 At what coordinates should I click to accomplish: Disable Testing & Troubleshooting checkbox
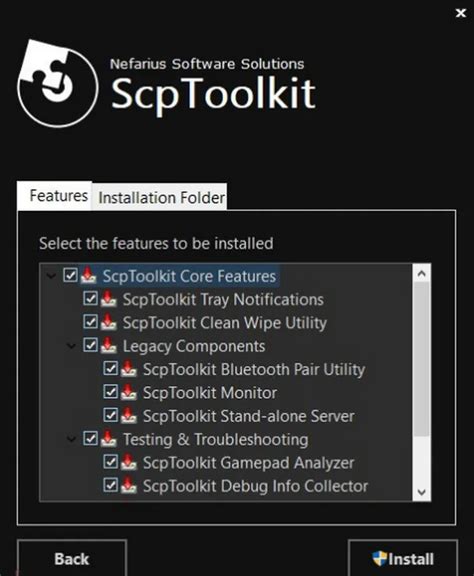tap(90, 438)
